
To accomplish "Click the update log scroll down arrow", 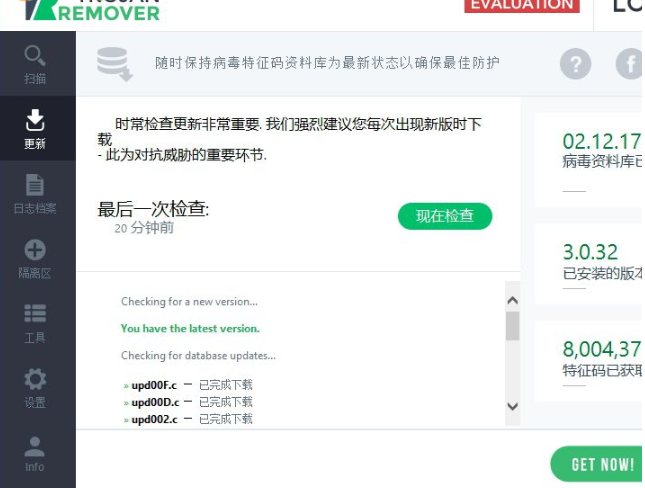I will tap(513, 407).
